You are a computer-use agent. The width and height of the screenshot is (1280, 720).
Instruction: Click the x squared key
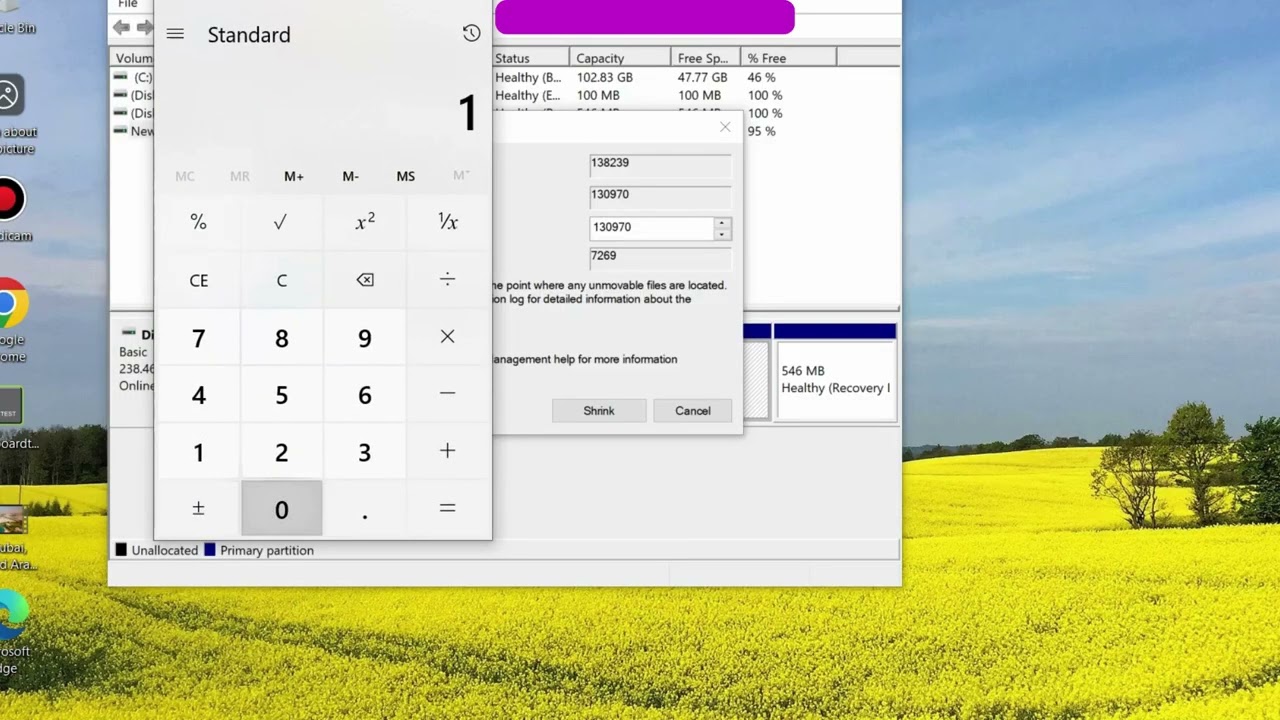click(x=365, y=222)
